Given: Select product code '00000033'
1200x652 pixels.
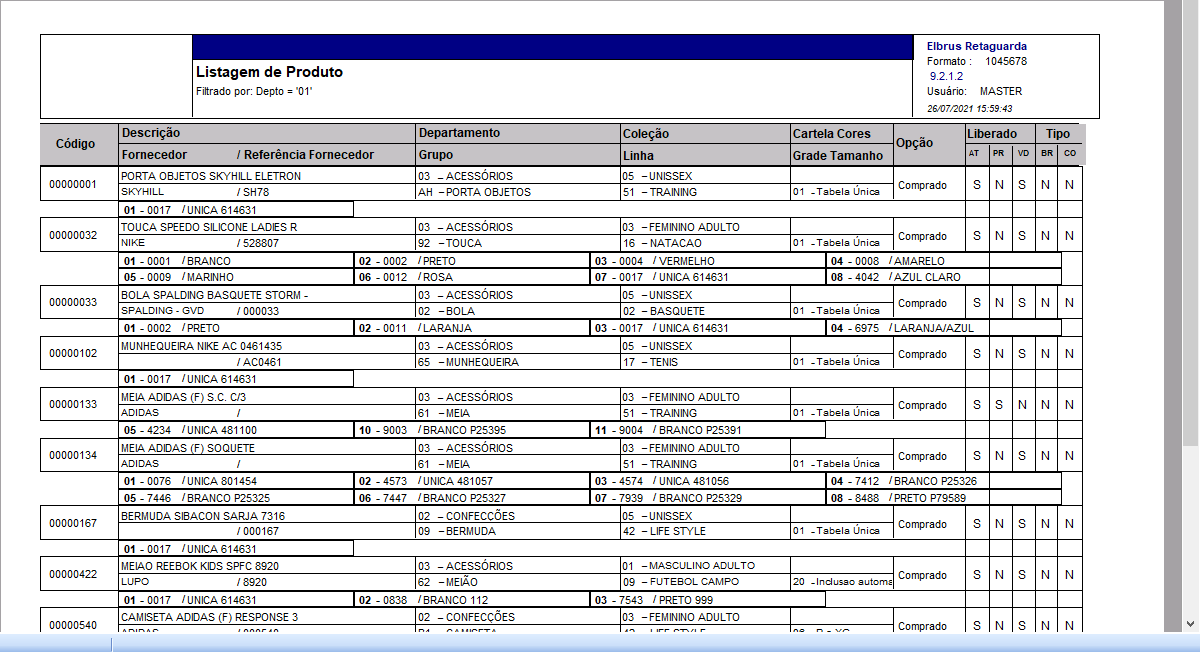Looking at the screenshot, I should coord(73,303).
